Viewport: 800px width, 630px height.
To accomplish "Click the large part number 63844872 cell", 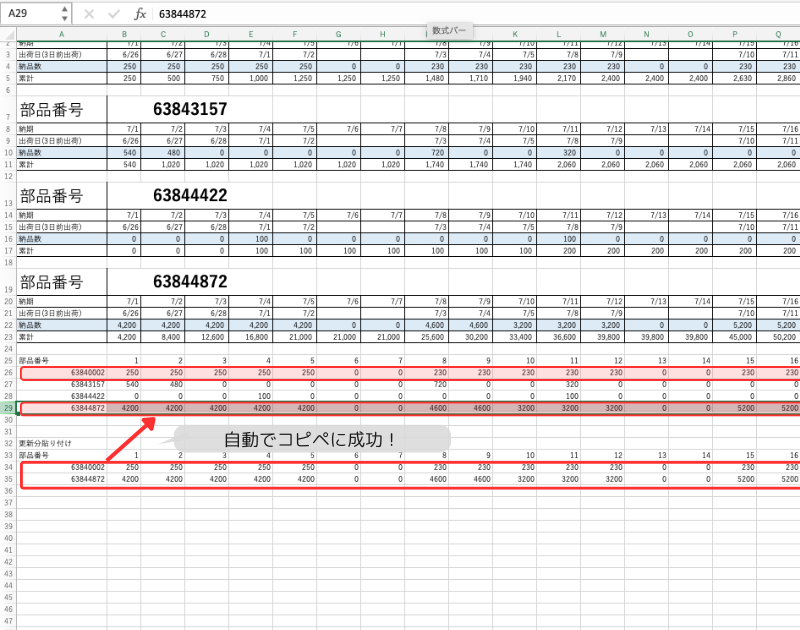I will [x=190, y=282].
